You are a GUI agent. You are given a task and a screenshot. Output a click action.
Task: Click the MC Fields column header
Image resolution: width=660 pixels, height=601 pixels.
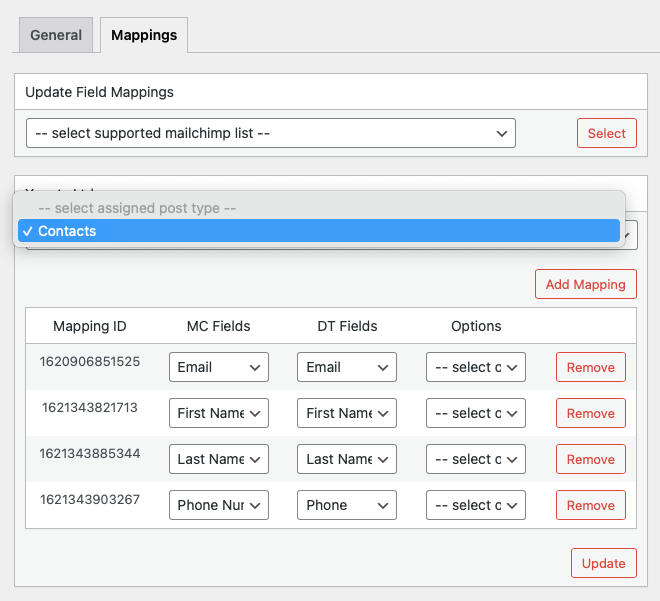pos(218,326)
